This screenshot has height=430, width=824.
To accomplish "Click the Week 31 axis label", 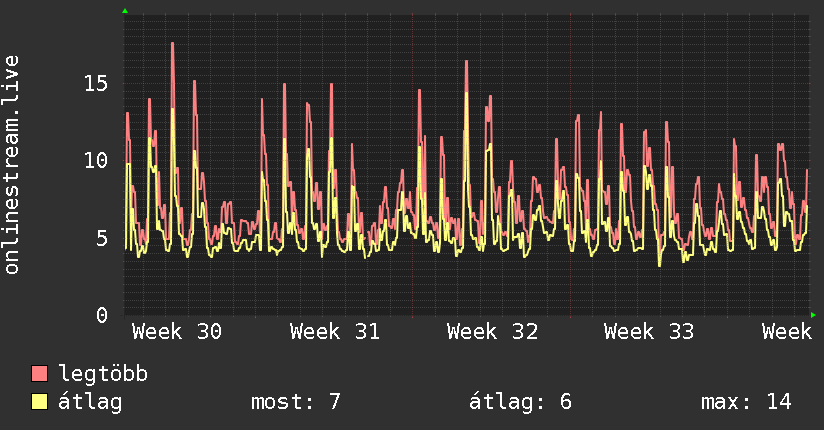I will (335, 332).
